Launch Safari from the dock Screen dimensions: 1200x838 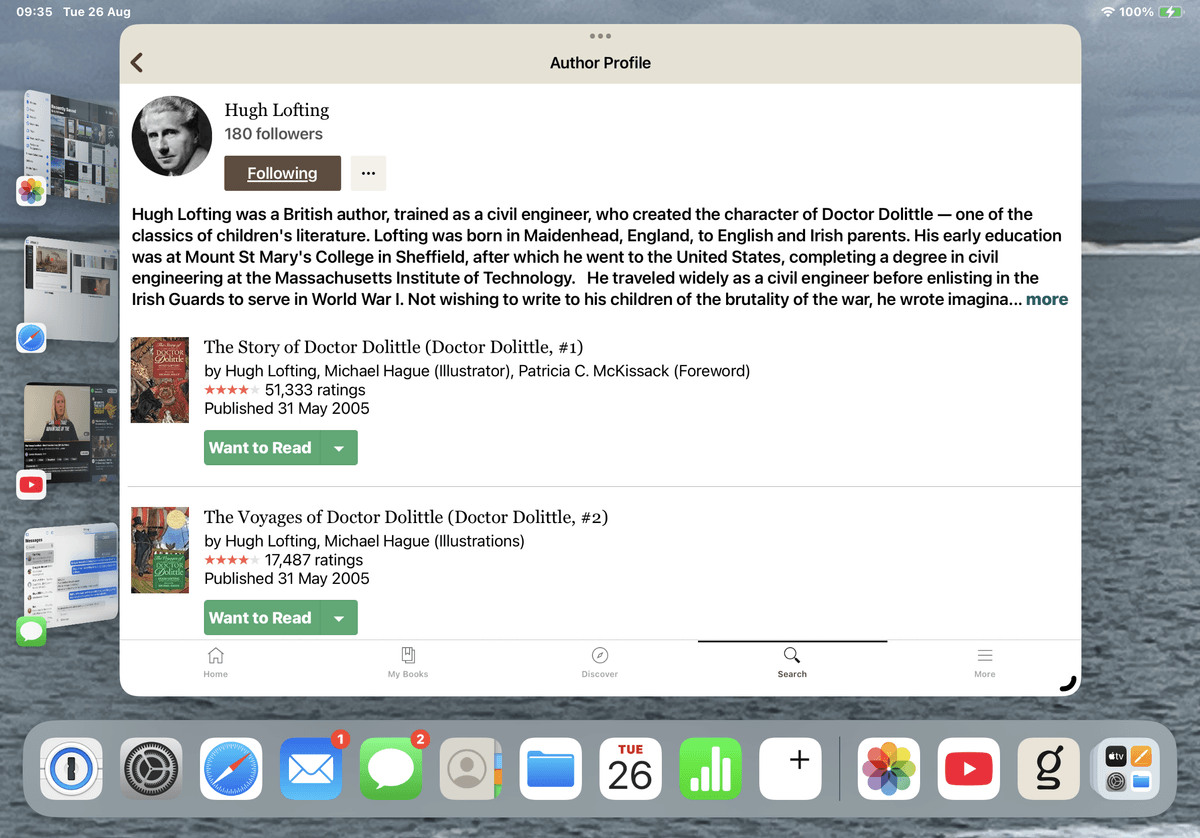[231, 769]
